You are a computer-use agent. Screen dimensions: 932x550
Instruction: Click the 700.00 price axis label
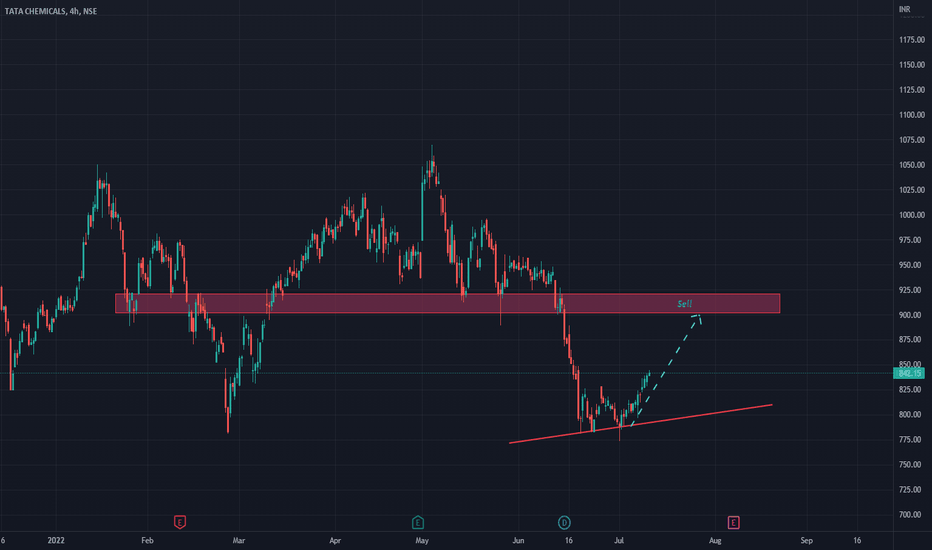click(912, 514)
